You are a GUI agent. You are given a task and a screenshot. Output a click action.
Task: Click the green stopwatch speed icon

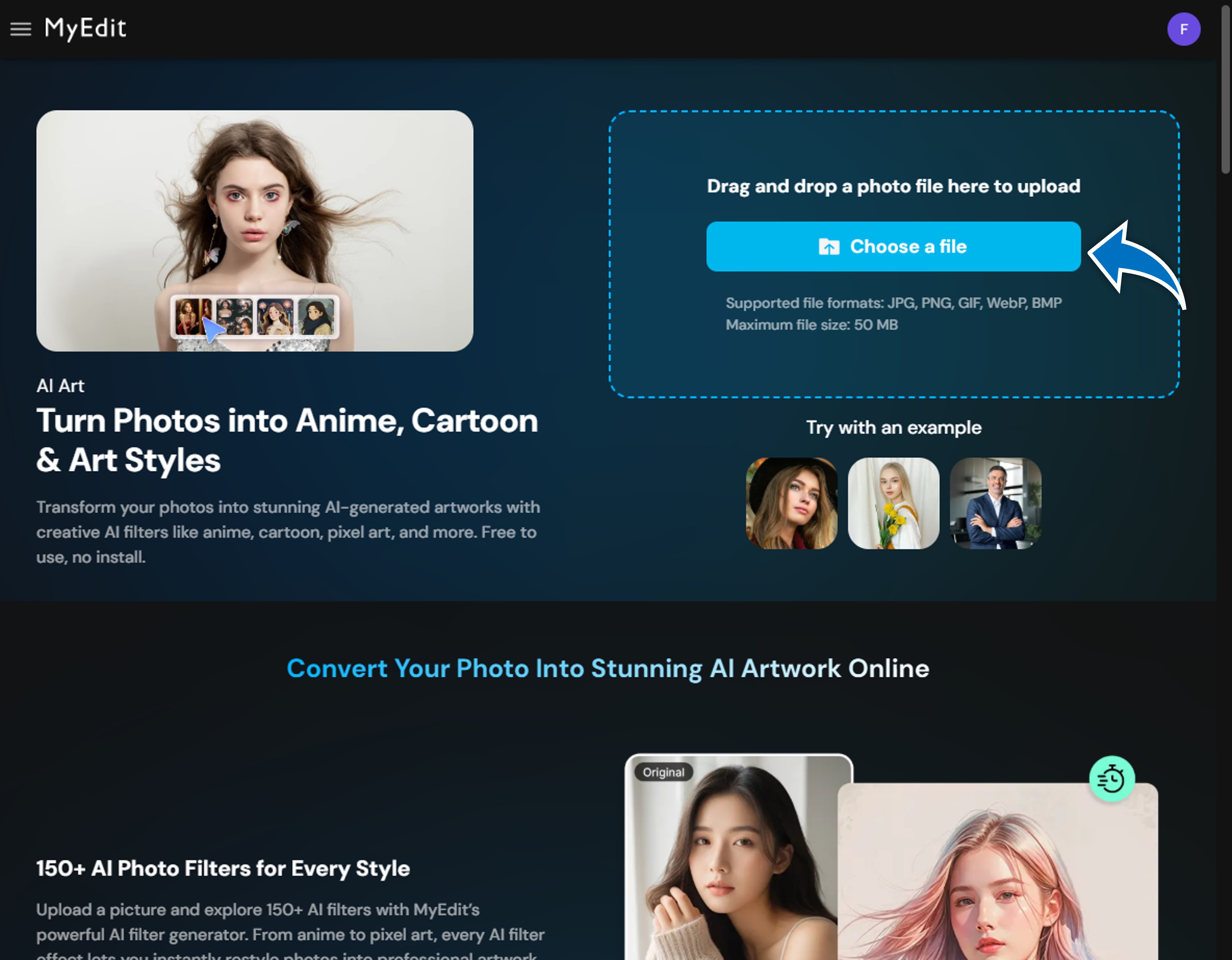(x=1112, y=778)
